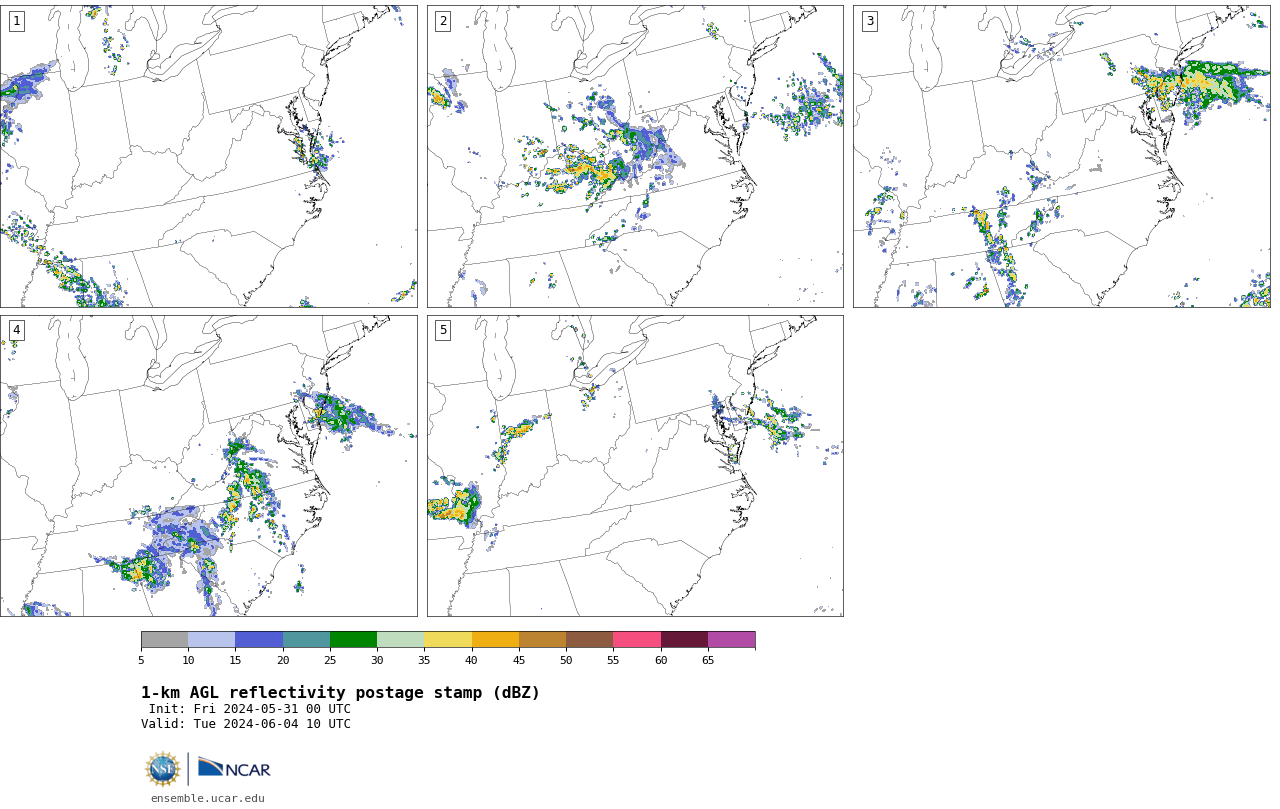Select the maroon 60-65 dBZ swatch
Viewport: 1280px width, 809px height.
pyautogui.click(x=684, y=640)
